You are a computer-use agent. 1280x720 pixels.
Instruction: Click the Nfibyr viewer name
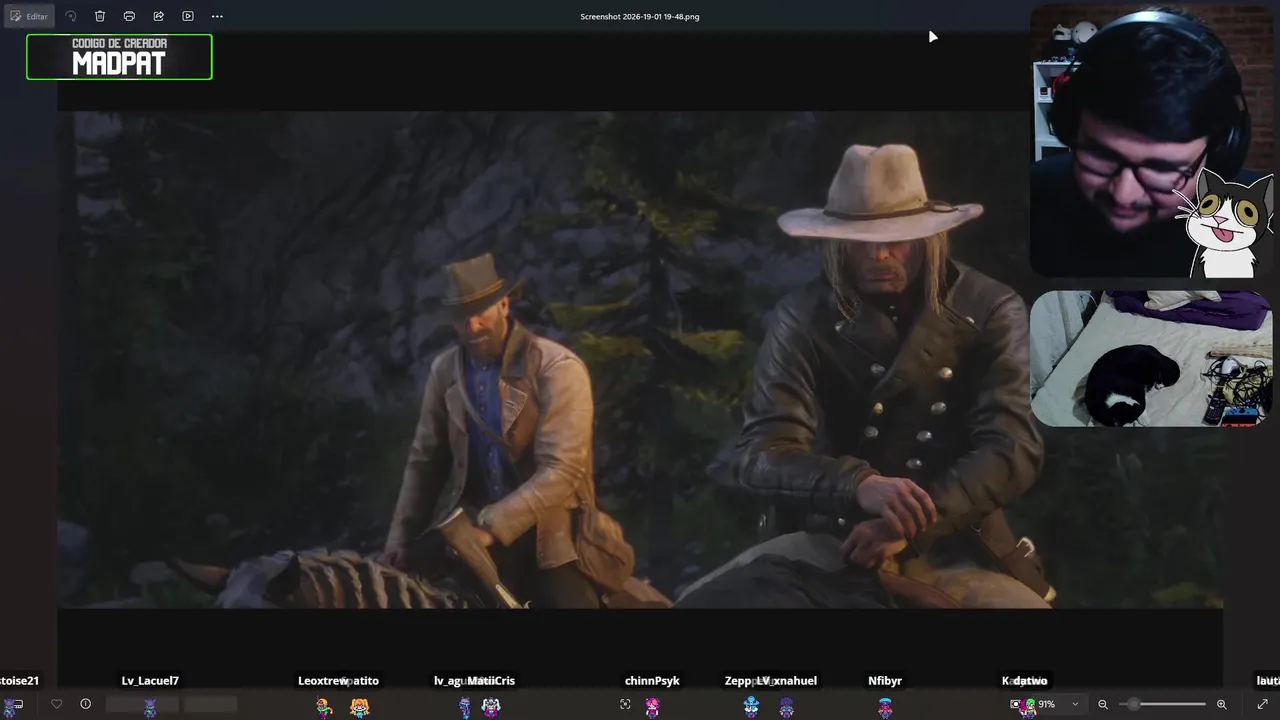(885, 681)
